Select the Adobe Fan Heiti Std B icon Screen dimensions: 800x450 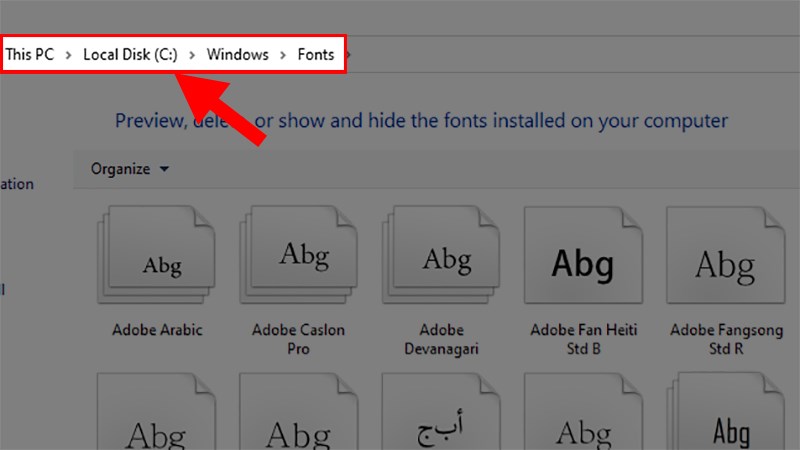click(583, 262)
